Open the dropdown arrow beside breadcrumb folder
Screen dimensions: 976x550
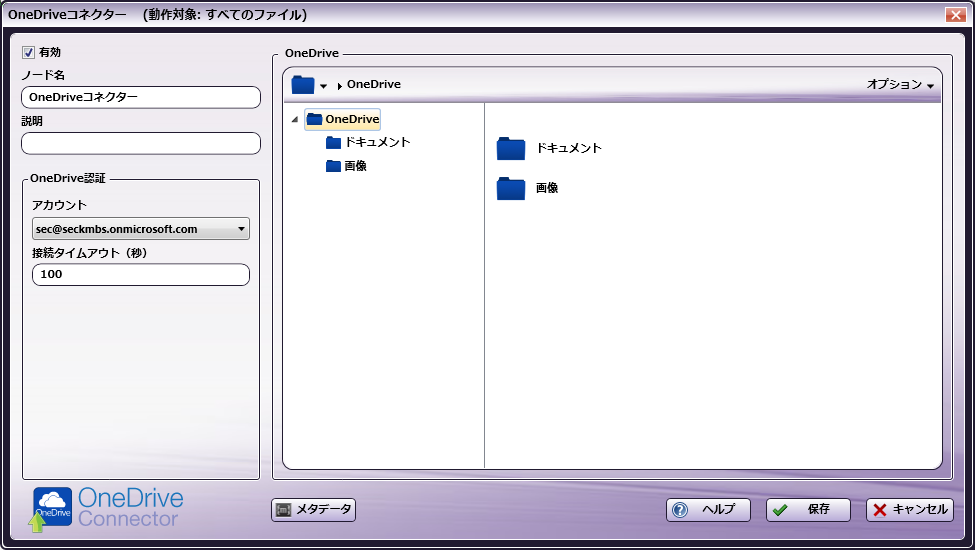[x=324, y=86]
